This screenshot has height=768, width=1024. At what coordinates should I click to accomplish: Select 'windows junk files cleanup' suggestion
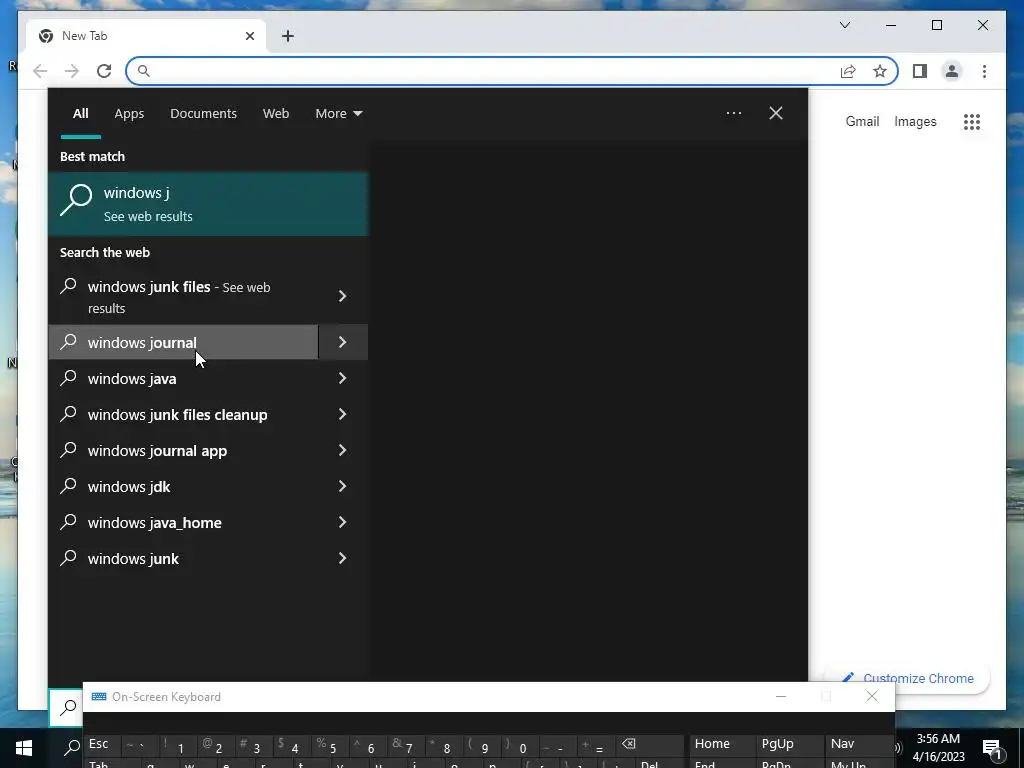(x=184, y=414)
